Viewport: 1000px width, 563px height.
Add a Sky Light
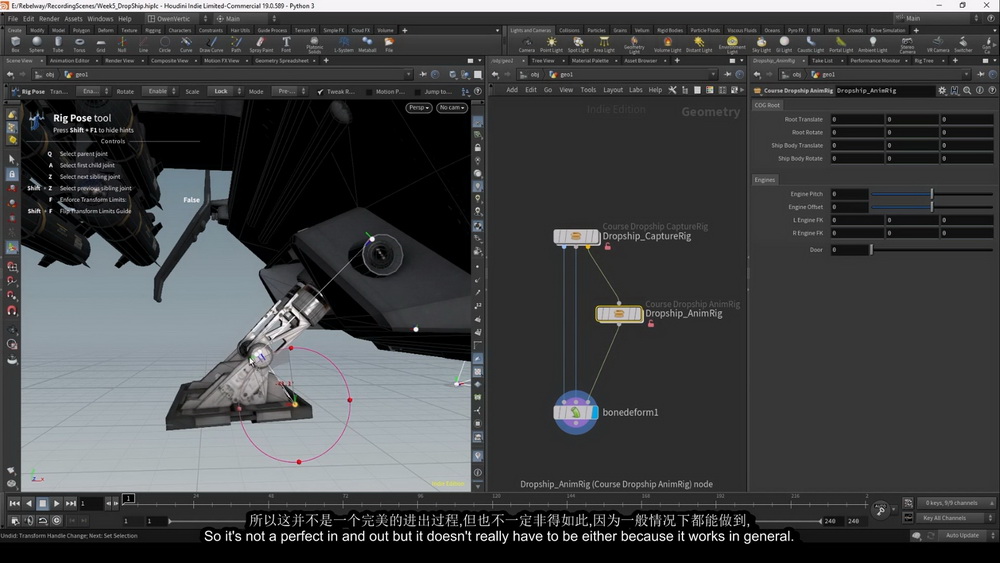click(761, 45)
